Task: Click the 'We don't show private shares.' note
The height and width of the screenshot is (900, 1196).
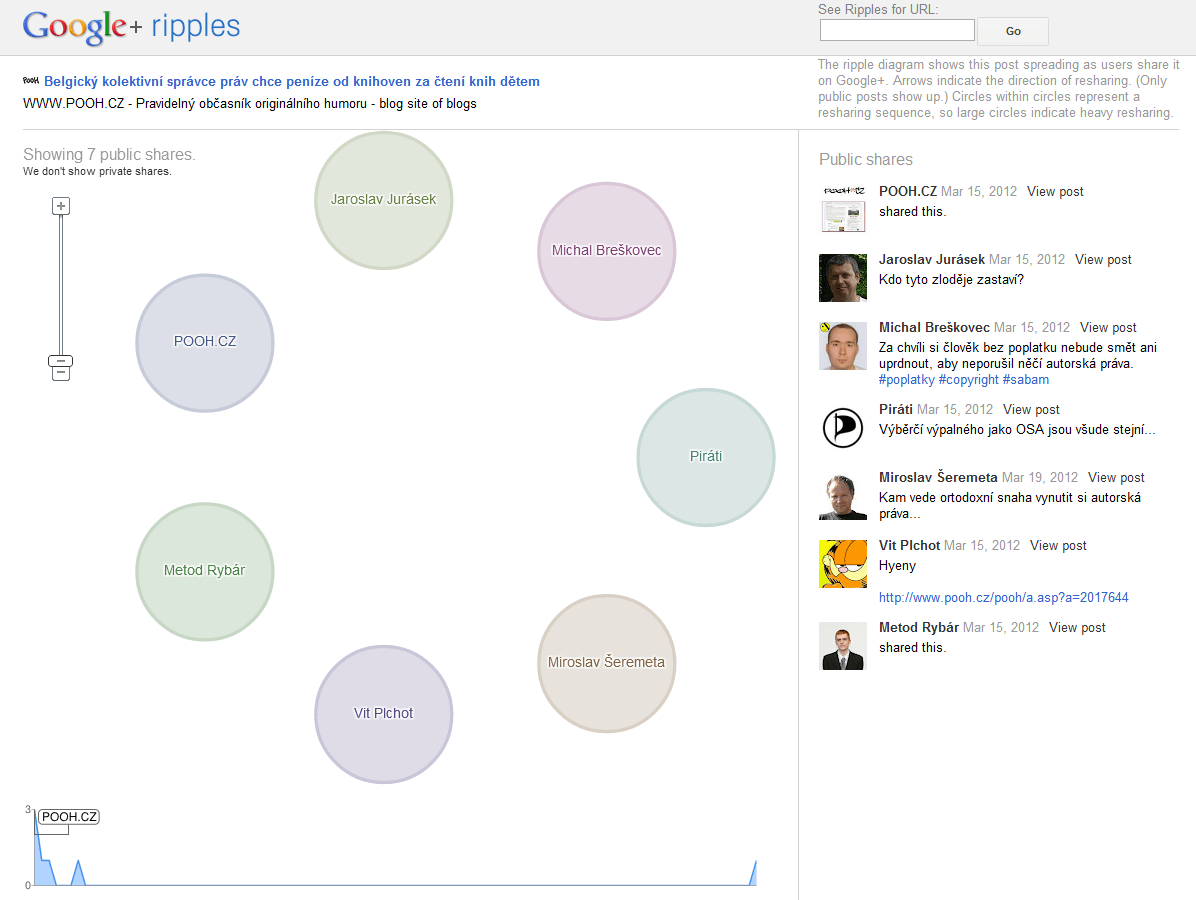Action: pos(97,172)
